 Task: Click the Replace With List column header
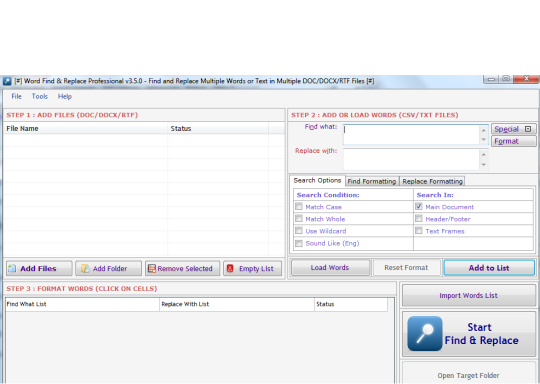237,304
